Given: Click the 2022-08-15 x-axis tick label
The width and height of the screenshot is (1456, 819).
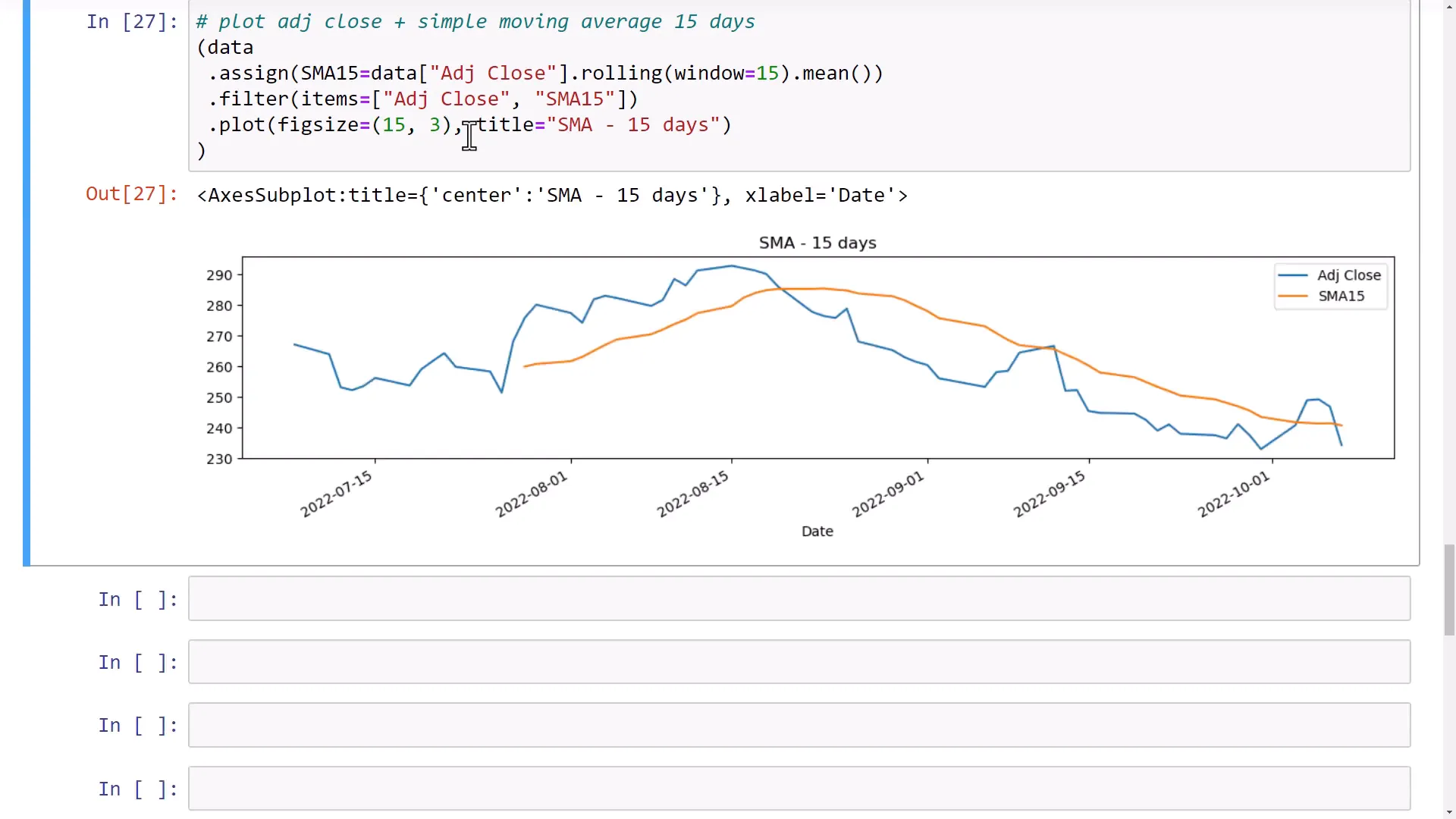Looking at the screenshot, I should [692, 494].
